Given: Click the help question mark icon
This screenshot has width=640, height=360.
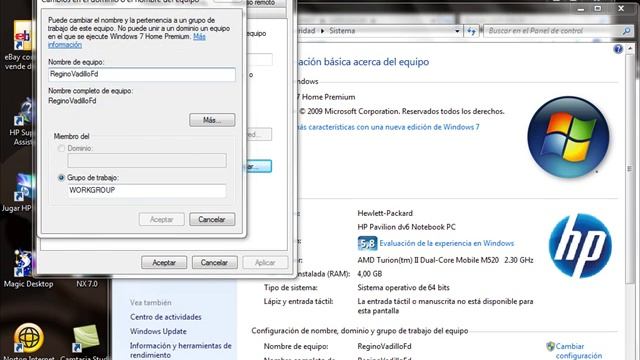Looking at the screenshot, I should [x=618, y=49].
